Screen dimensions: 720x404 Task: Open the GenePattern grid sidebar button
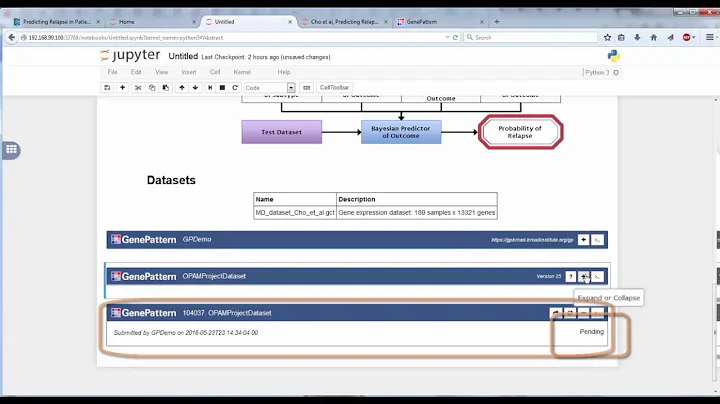[11, 149]
